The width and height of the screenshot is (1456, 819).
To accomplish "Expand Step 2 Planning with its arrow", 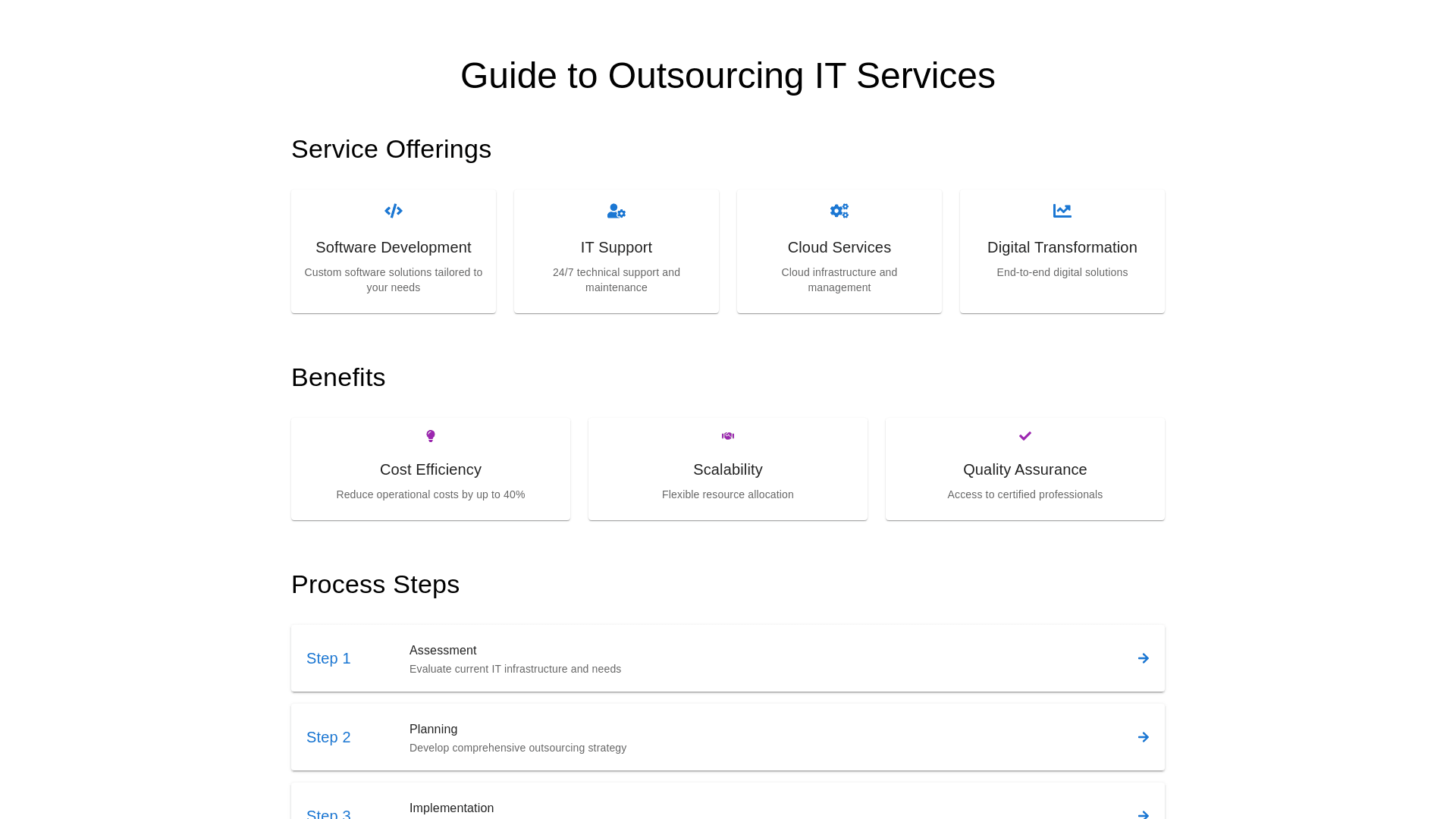I will pos(1144,737).
